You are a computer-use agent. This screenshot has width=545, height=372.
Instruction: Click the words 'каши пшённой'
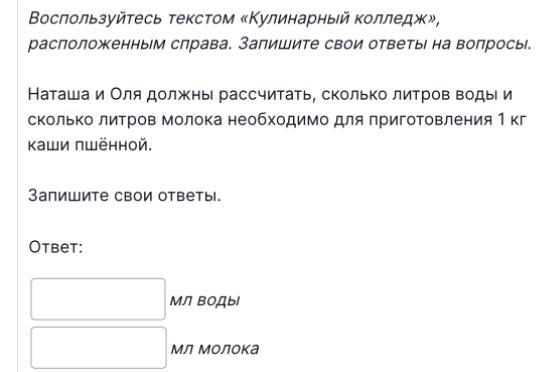tap(90, 145)
